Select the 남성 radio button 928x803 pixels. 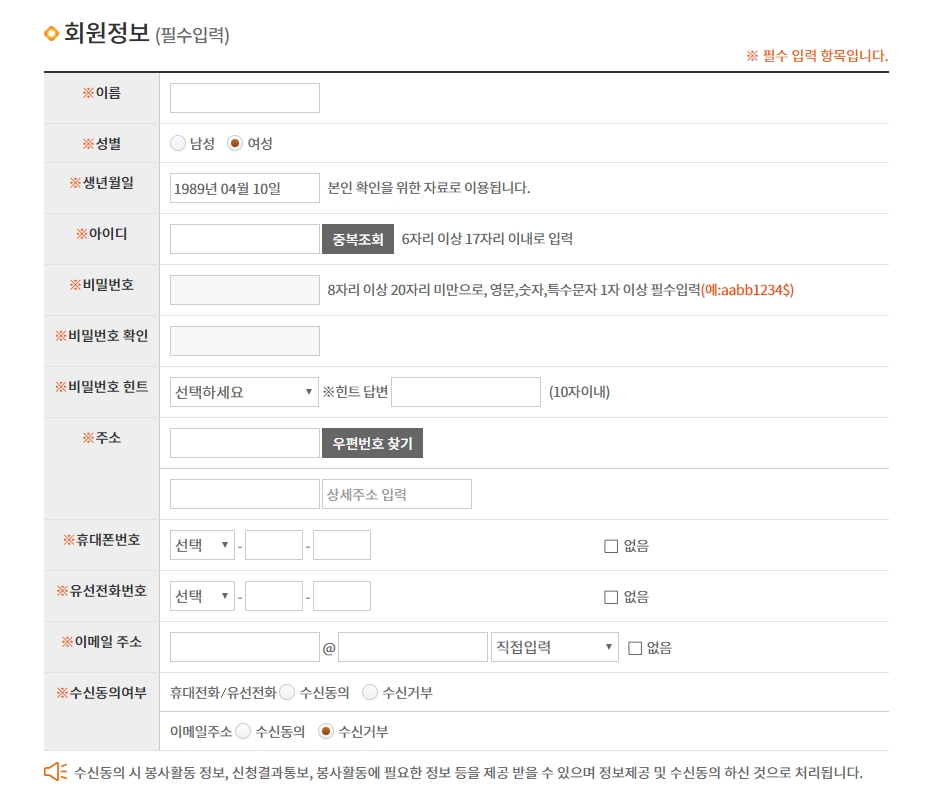pos(178,143)
